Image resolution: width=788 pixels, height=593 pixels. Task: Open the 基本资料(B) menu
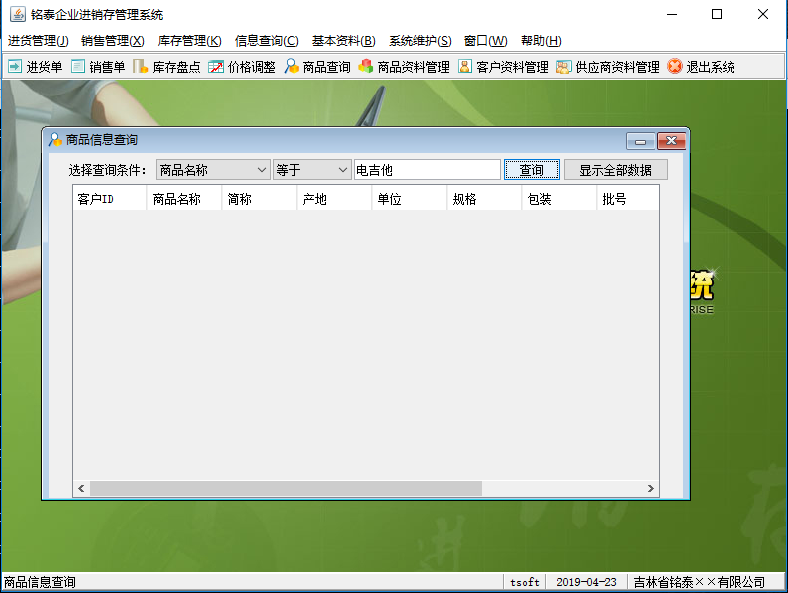click(x=344, y=41)
